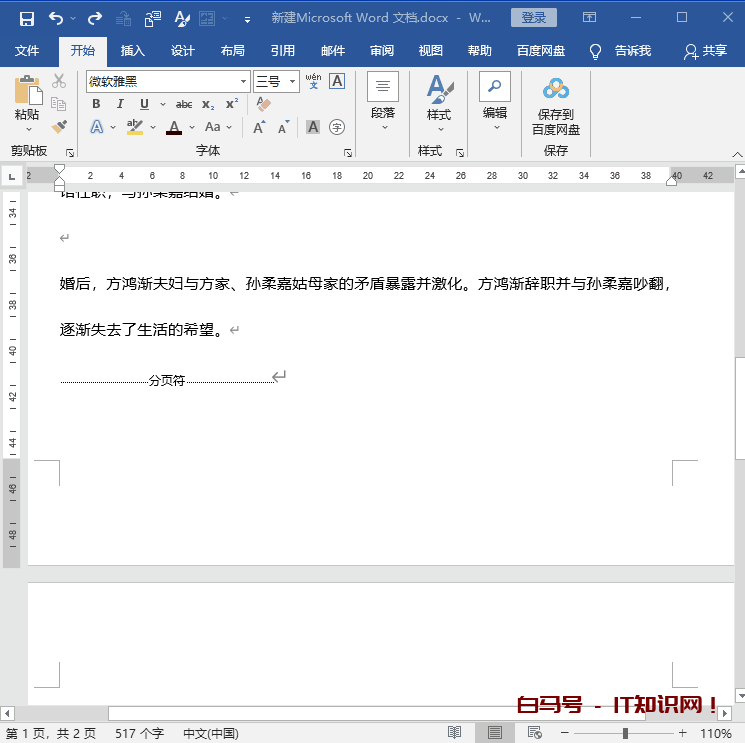Switch to the 插入 ribbon tab
The height and width of the screenshot is (743, 745).
click(132, 51)
